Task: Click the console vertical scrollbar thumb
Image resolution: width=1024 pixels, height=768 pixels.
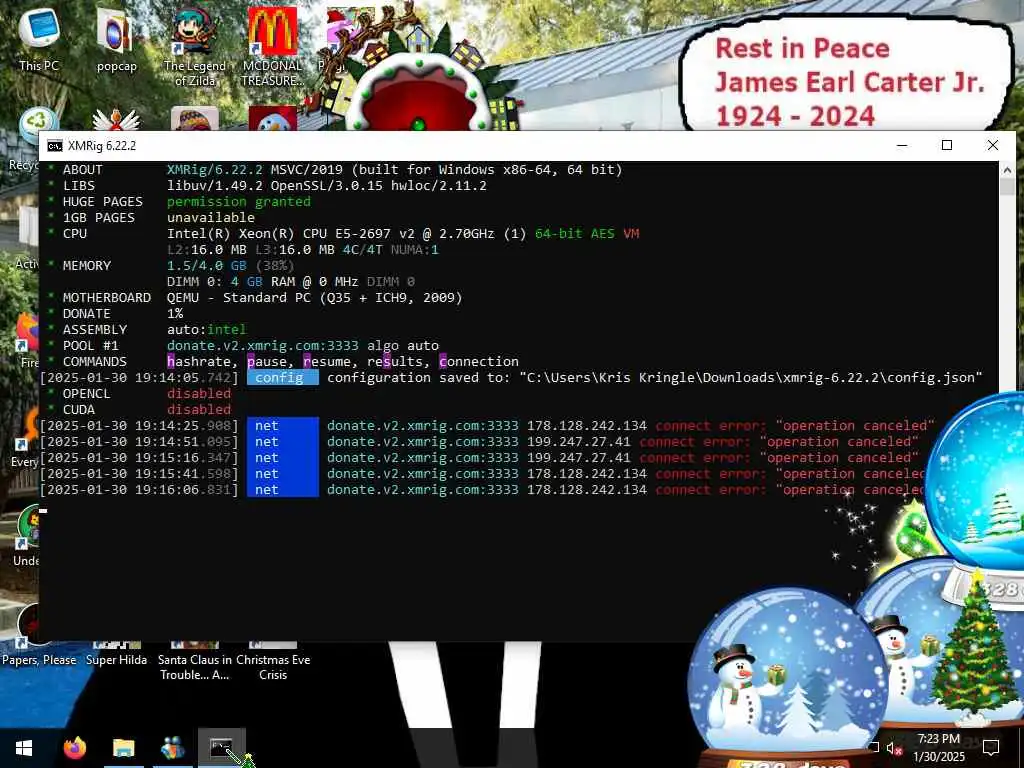Action: pos(1007,185)
